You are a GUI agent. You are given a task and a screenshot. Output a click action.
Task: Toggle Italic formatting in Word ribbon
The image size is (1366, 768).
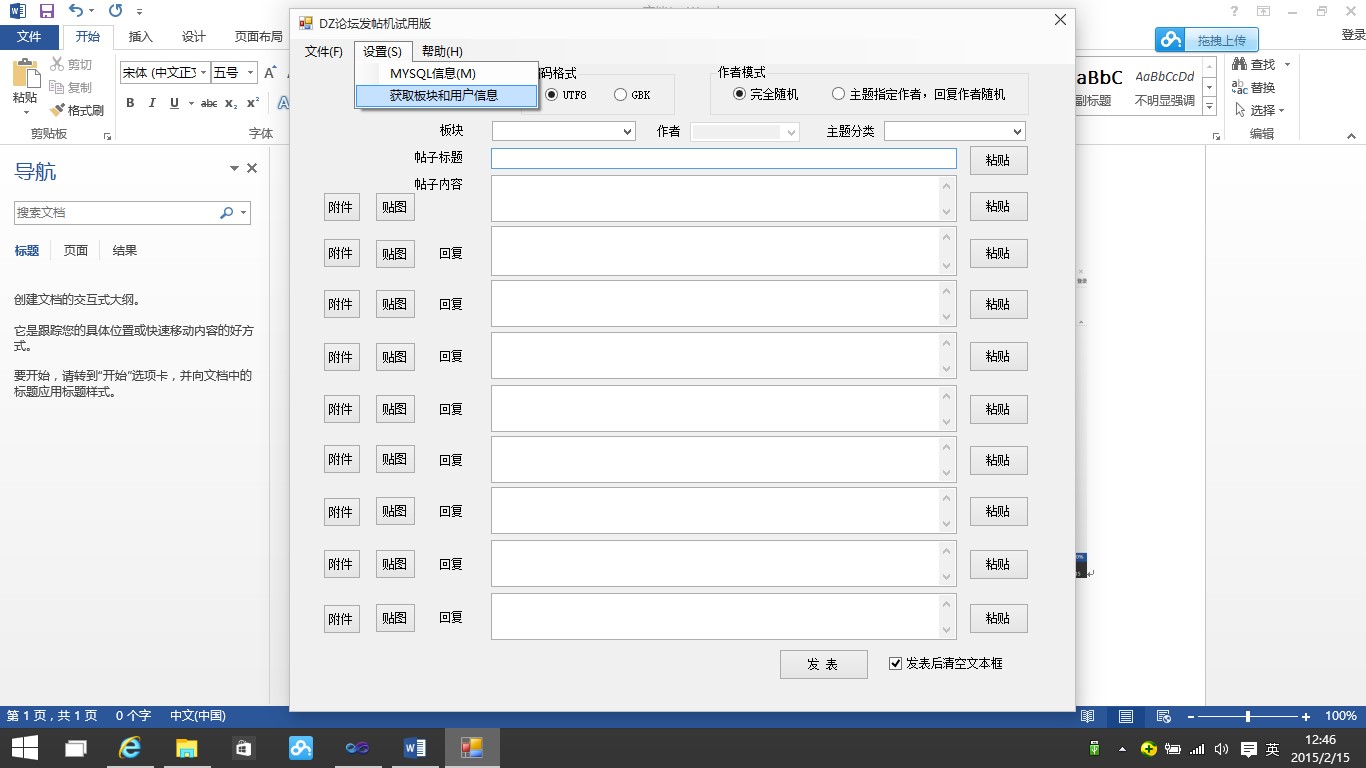pos(152,103)
